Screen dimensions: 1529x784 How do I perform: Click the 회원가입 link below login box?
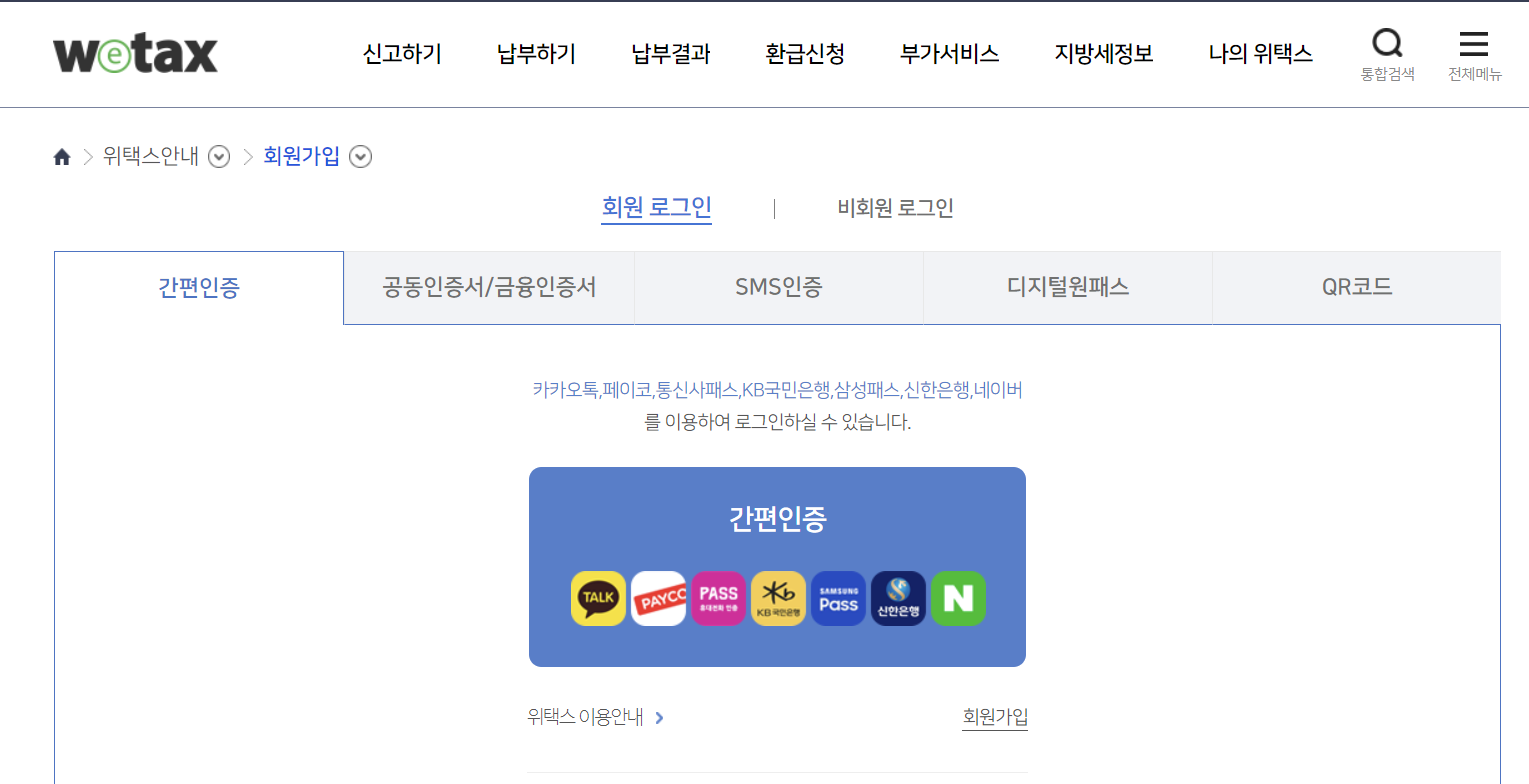(x=995, y=717)
